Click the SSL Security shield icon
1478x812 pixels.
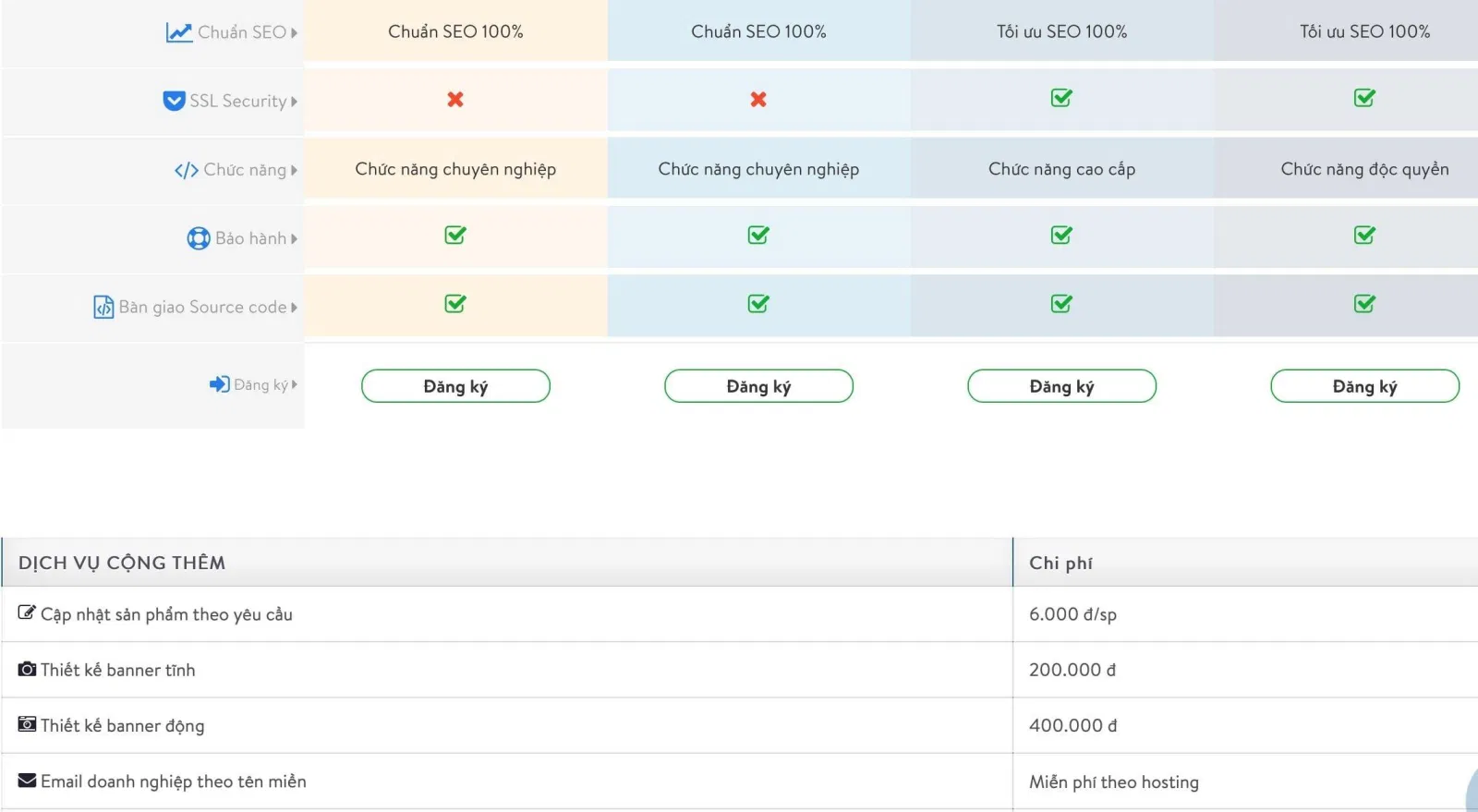(x=174, y=101)
